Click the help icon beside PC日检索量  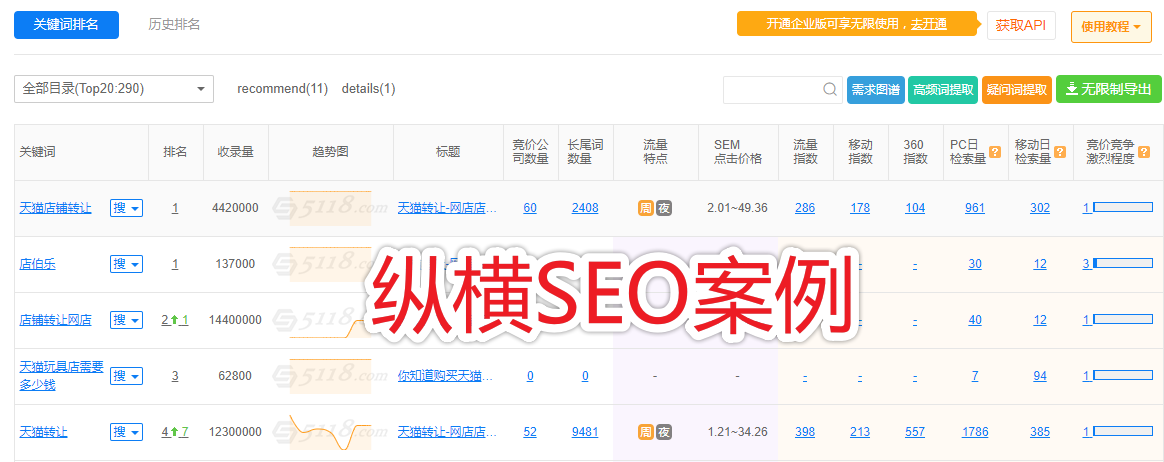[995, 152]
